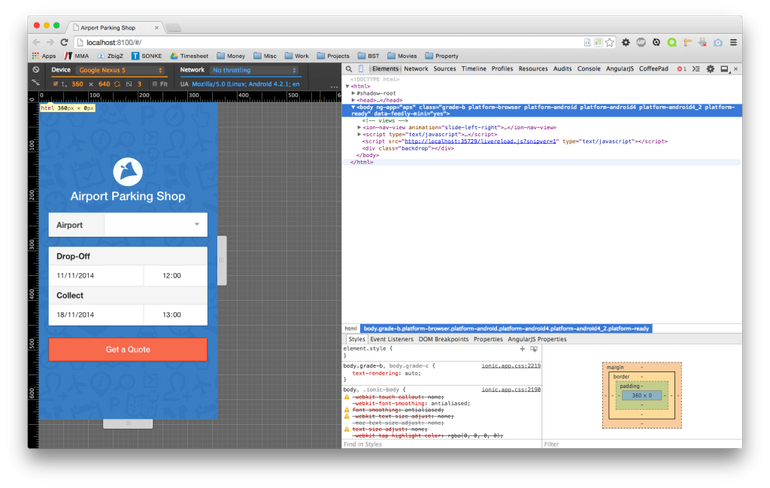770x488 pixels.
Task: Open ionic.app.css:2190 source link
Action: (511, 389)
